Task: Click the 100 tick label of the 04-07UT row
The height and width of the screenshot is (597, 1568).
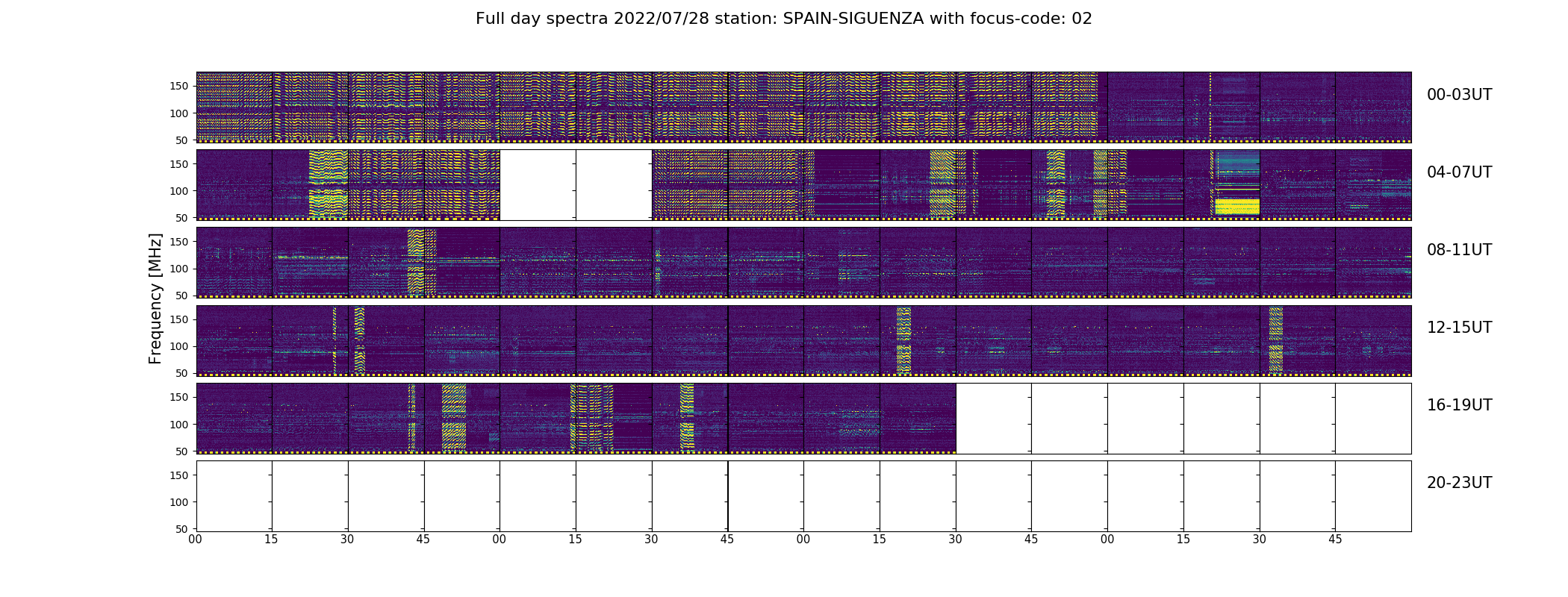Action: [x=178, y=191]
